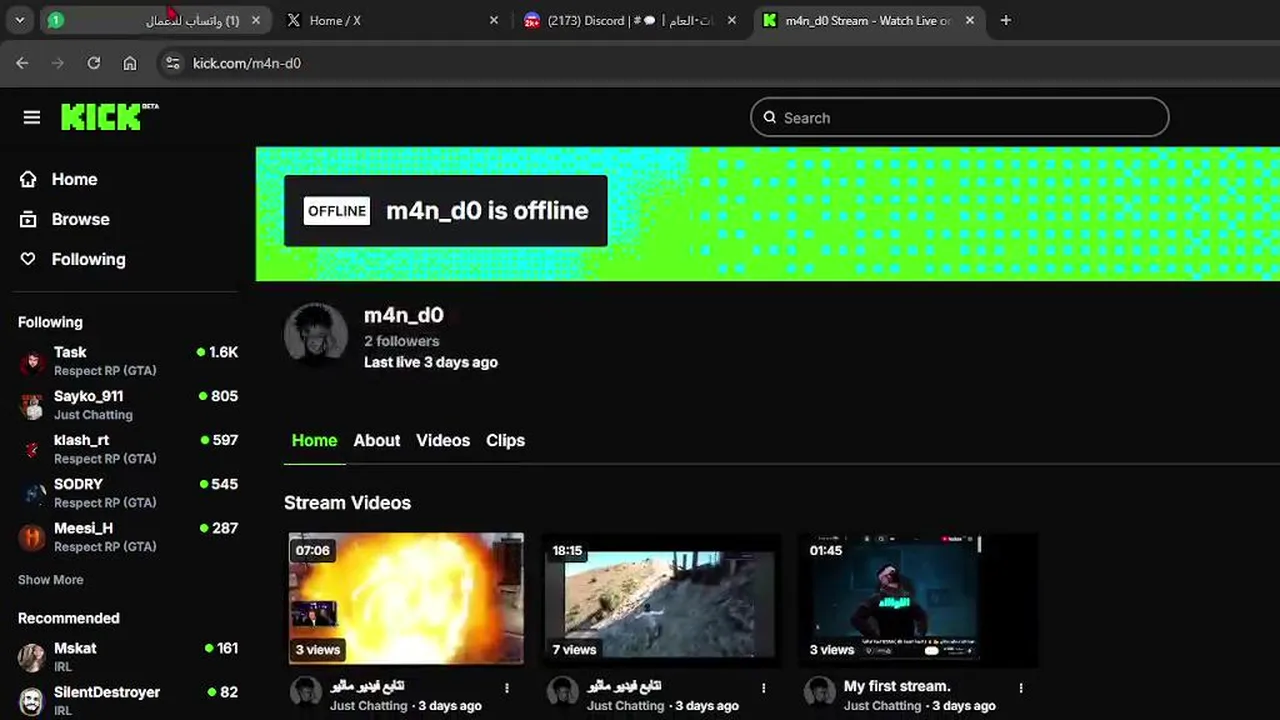Click the browser forward arrow
The height and width of the screenshot is (720, 1280).
click(x=58, y=63)
